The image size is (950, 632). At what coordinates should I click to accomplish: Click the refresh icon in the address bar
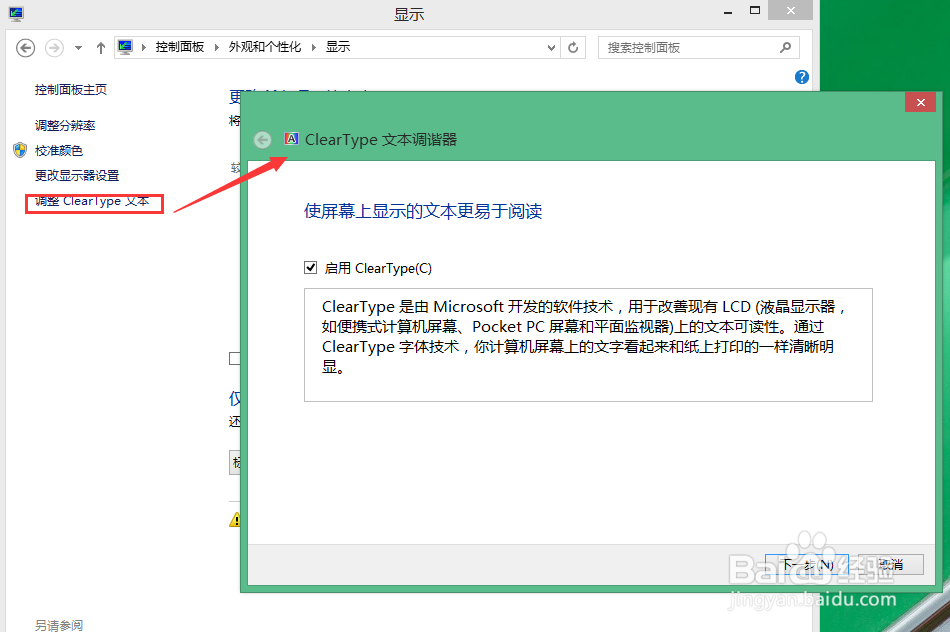572,47
